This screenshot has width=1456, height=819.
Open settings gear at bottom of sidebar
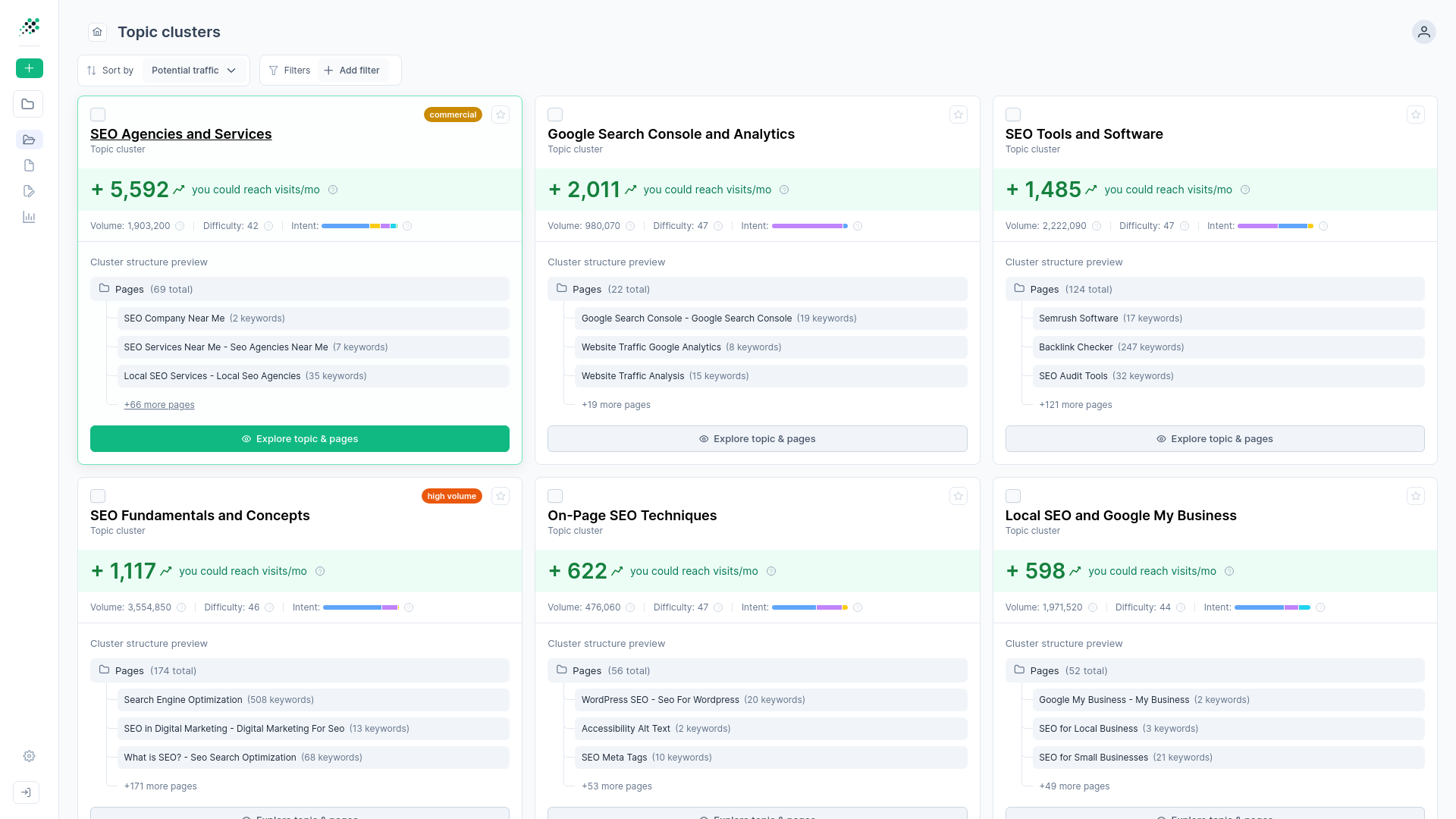pos(29,756)
